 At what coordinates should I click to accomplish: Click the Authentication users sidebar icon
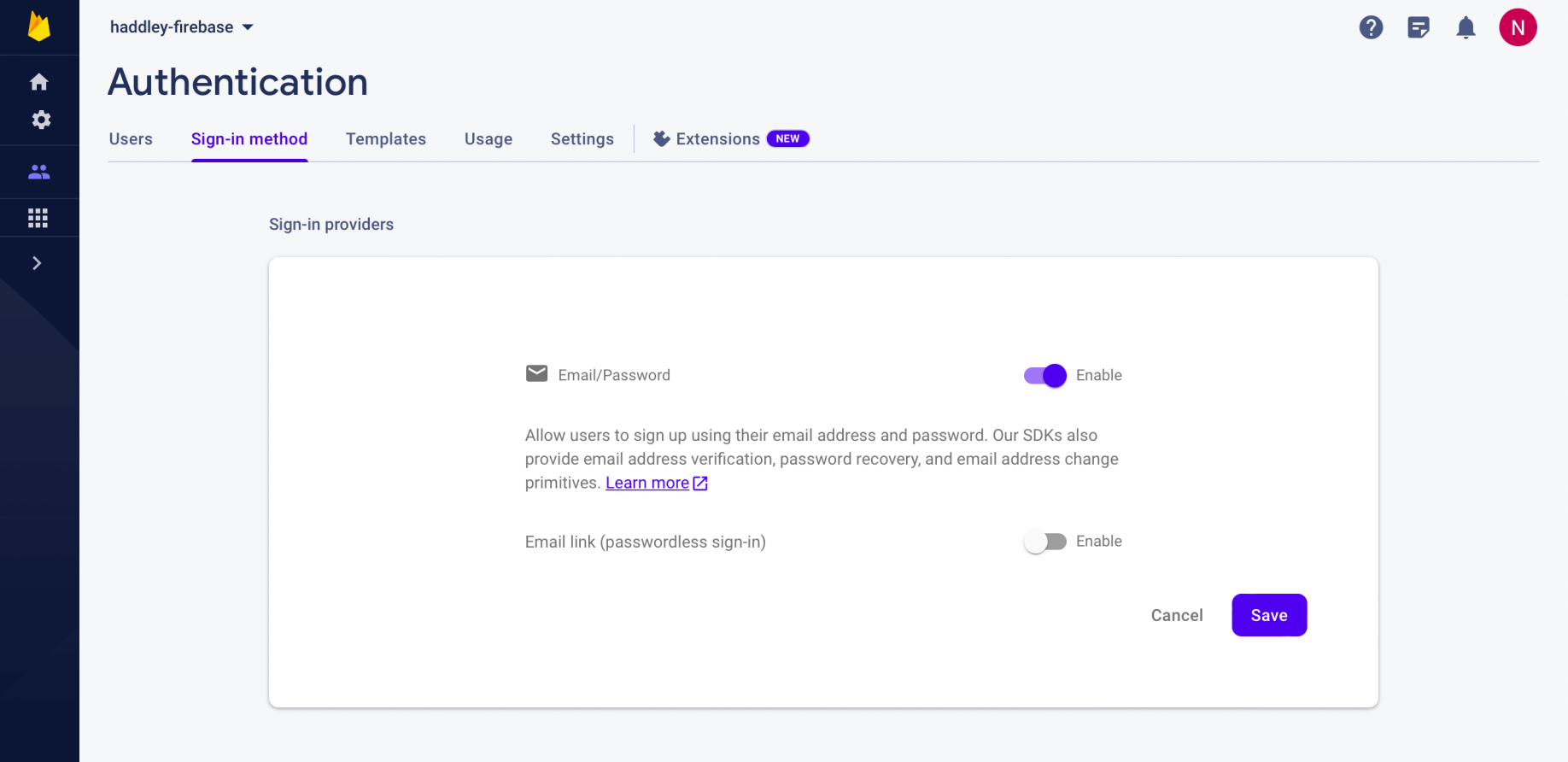[x=39, y=172]
